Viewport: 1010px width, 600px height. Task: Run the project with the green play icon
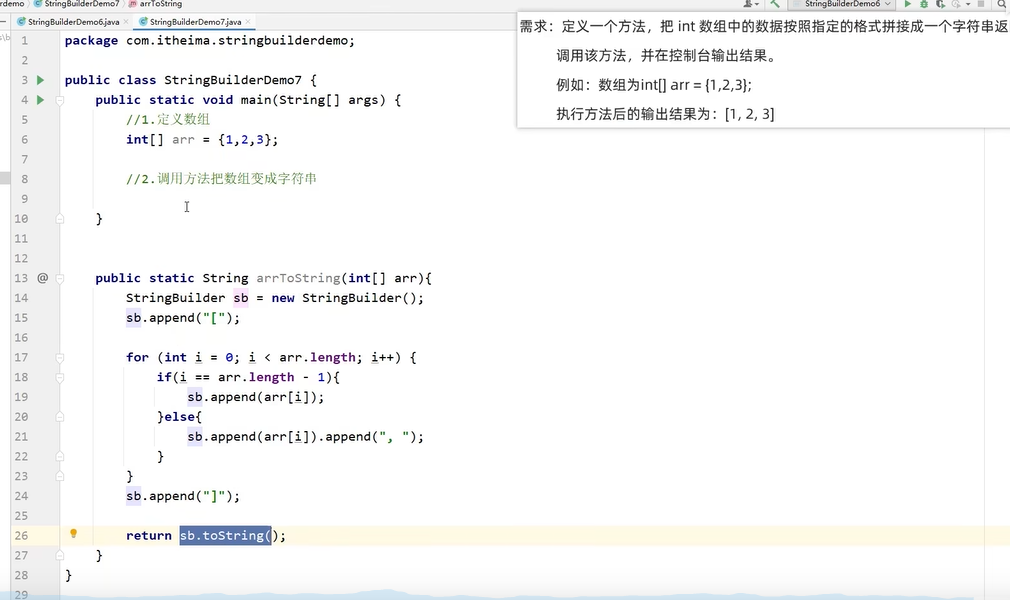[907, 4]
